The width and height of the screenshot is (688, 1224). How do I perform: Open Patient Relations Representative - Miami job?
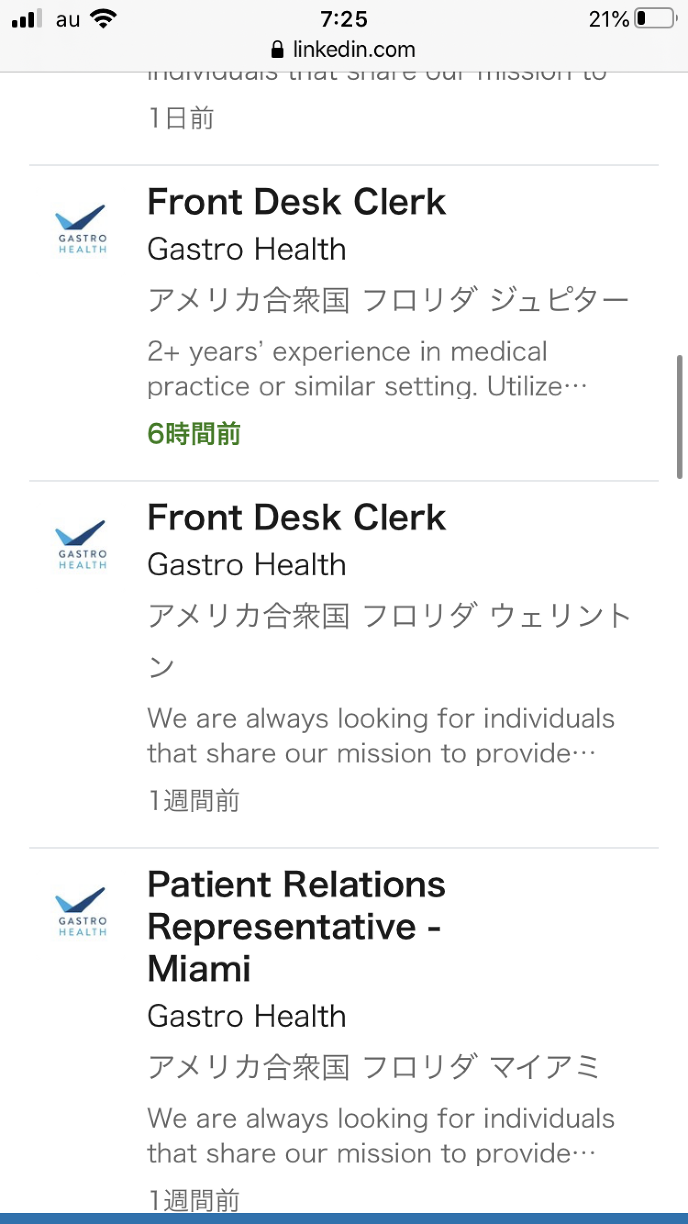[296, 926]
